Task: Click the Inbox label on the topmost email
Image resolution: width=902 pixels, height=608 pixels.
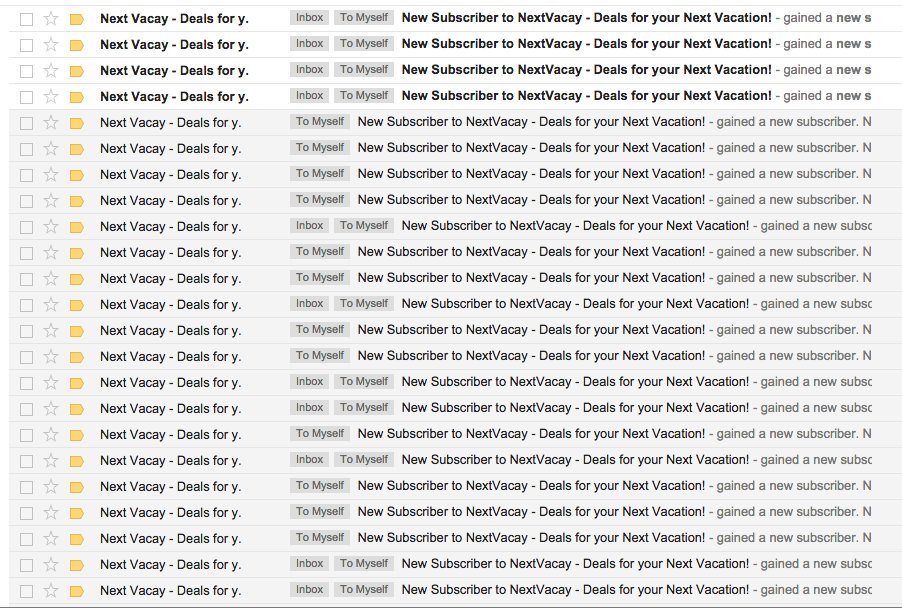Action: tap(309, 18)
